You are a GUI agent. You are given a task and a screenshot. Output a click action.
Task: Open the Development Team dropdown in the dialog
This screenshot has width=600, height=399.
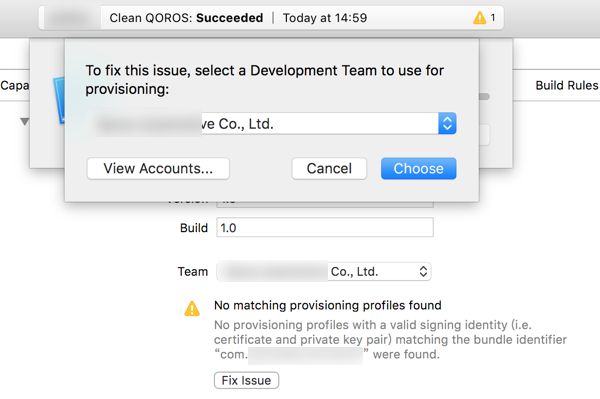point(271,124)
